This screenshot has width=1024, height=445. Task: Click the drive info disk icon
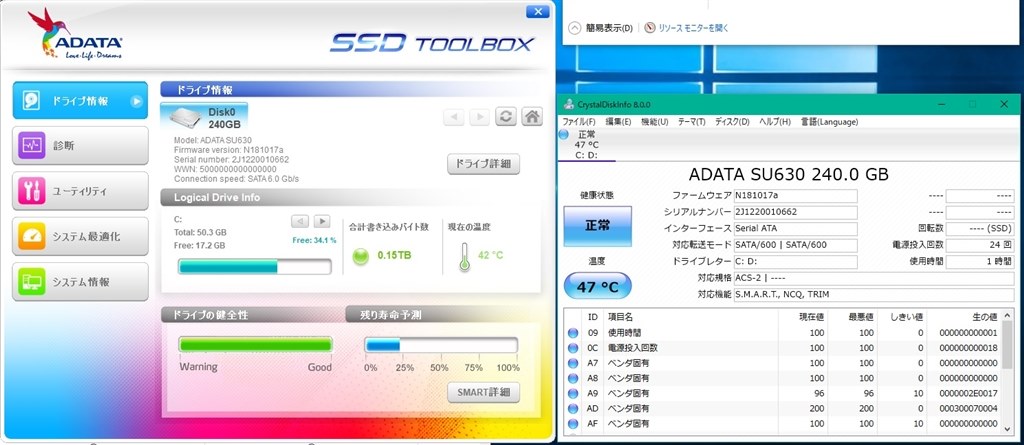(x=33, y=101)
